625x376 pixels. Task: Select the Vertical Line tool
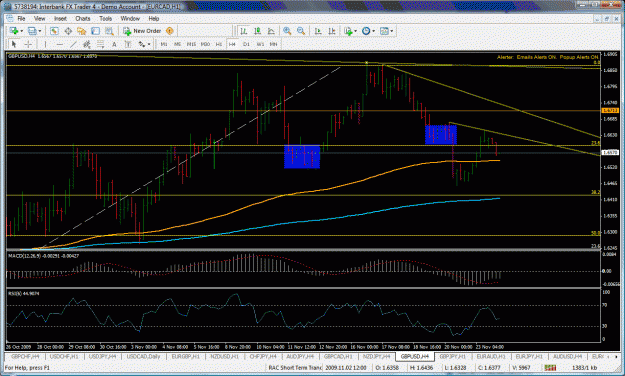point(45,44)
